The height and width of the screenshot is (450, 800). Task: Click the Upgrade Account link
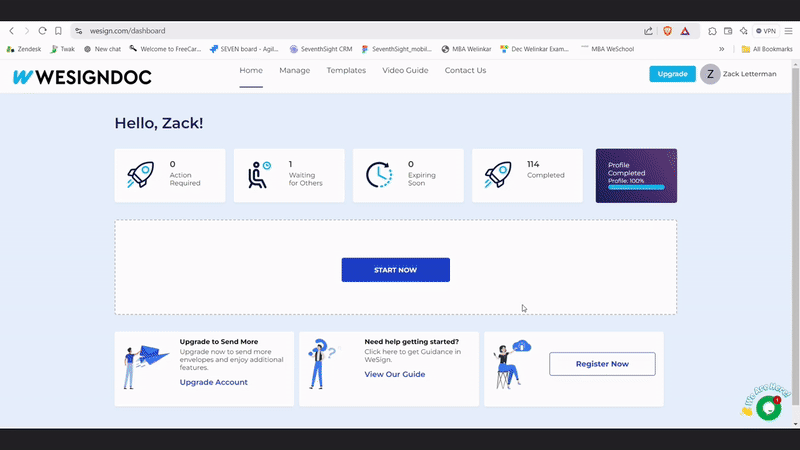point(213,382)
